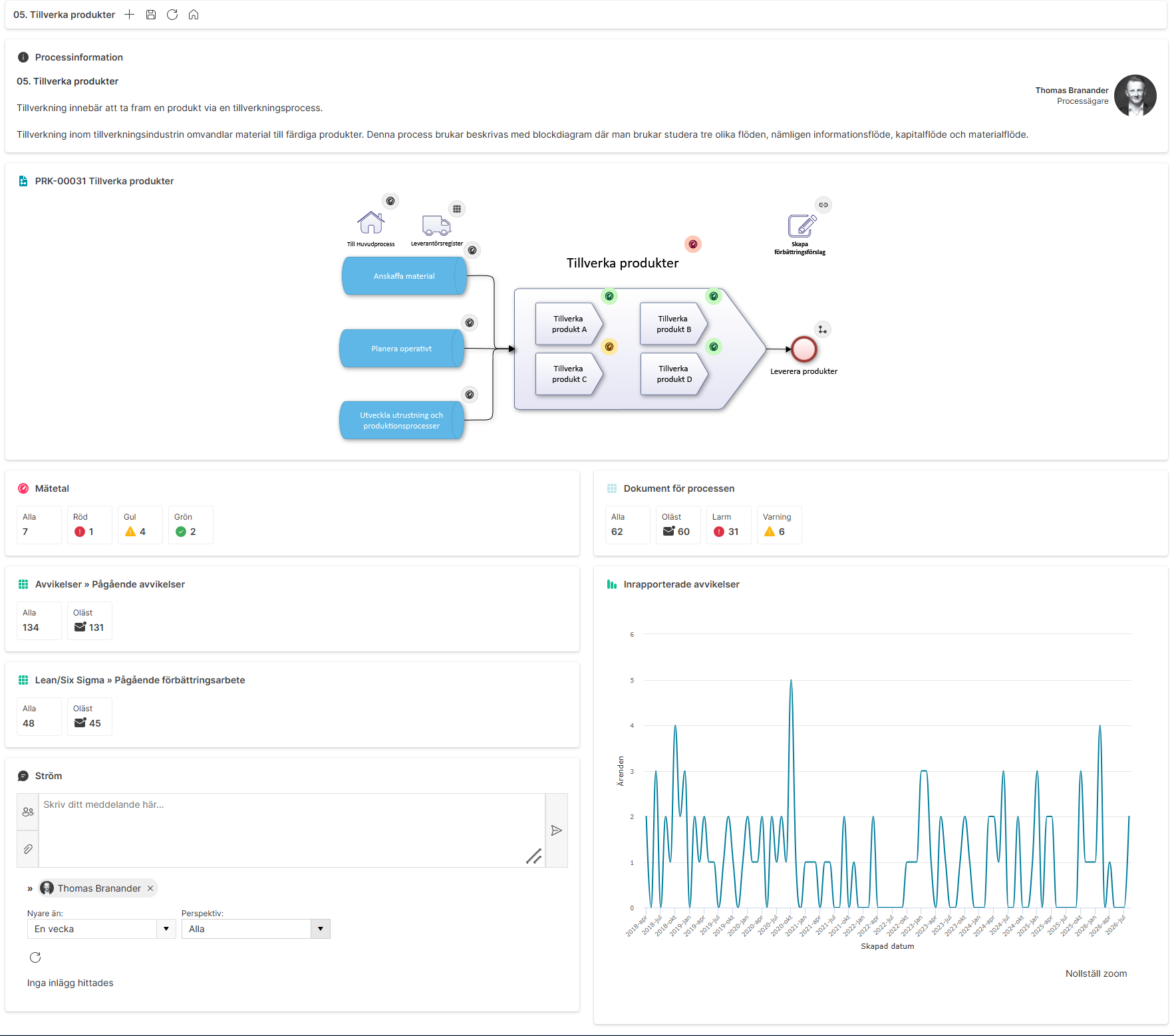Click the green gauge indicator above Tillverka produkt A

point(609,296)
